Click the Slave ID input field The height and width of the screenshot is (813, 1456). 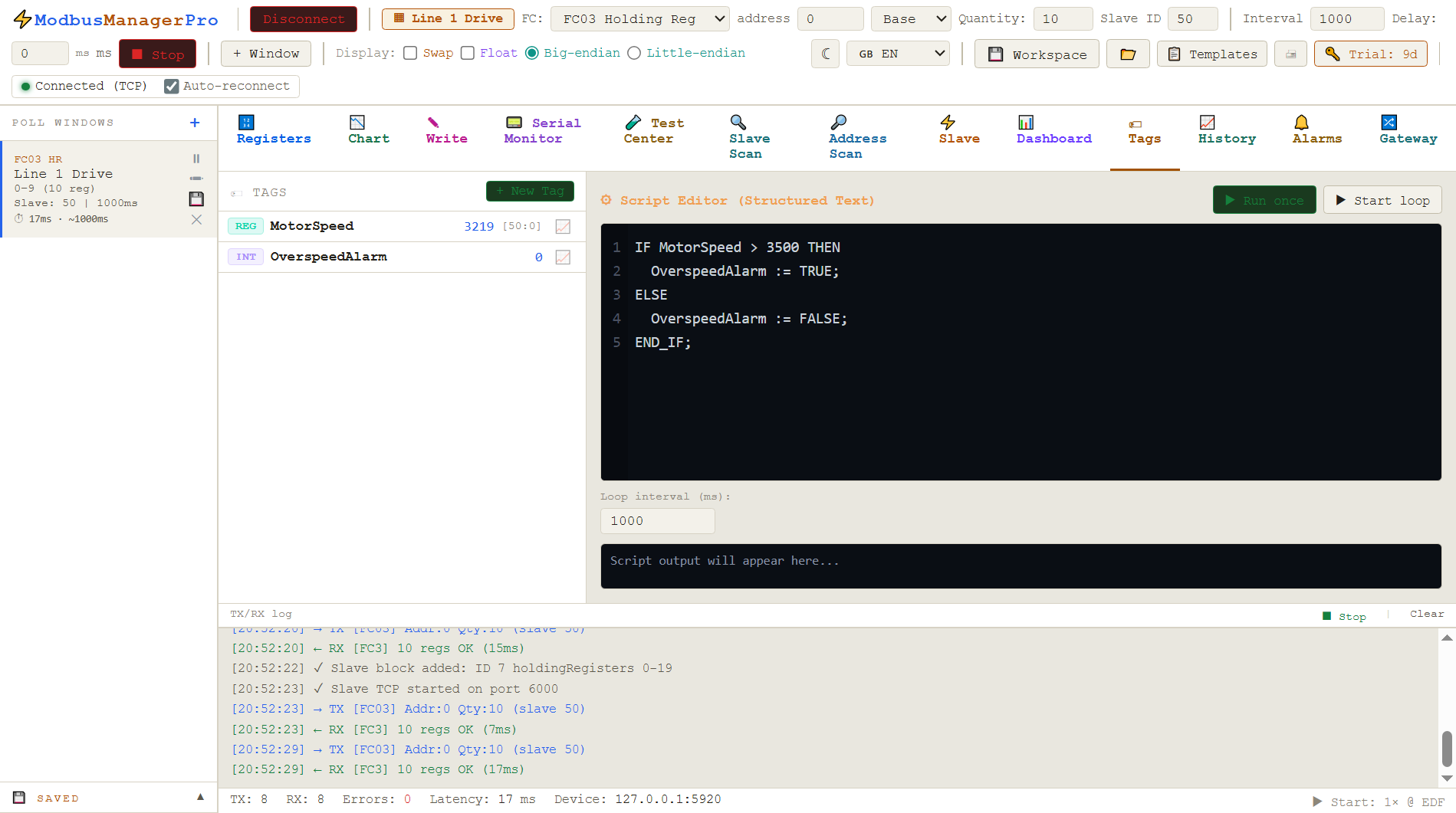click(x=1192, y=18)
